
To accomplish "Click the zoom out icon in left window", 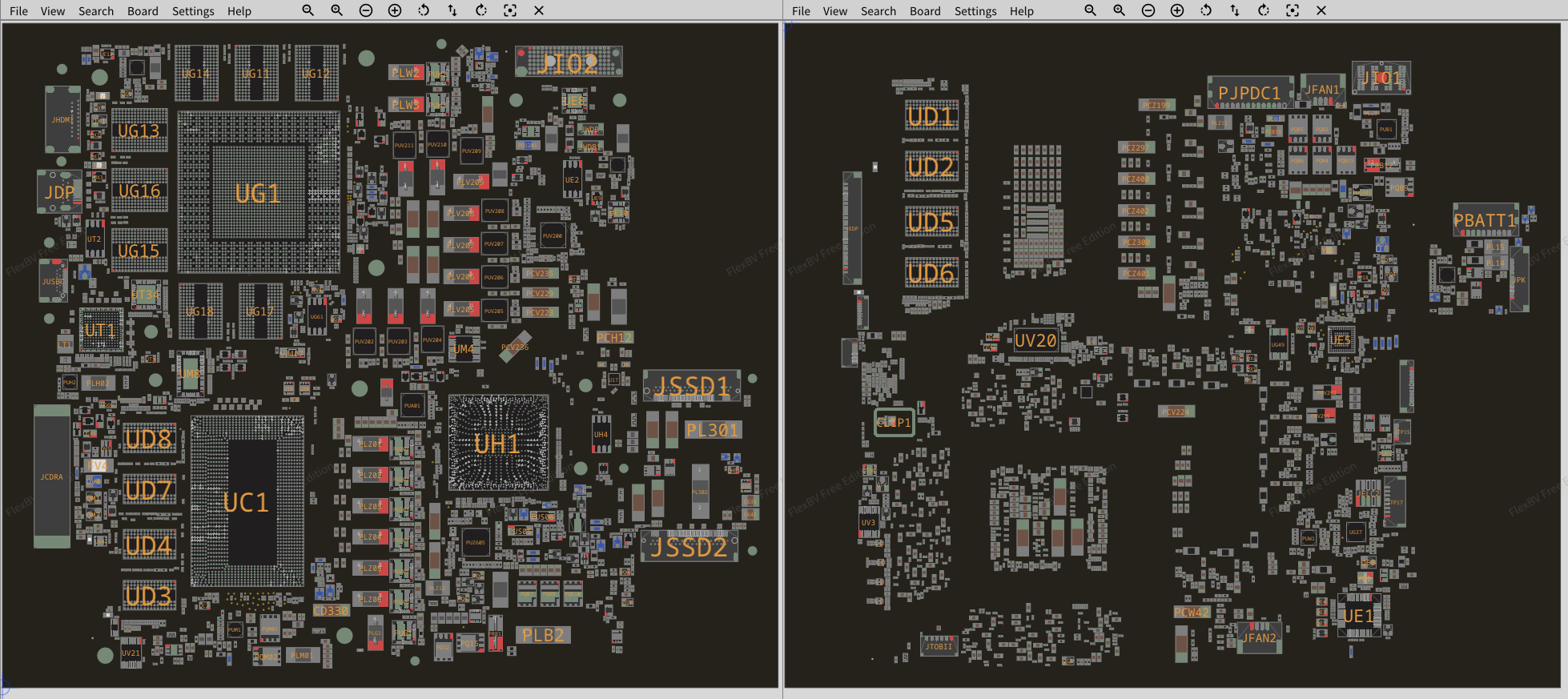I will 366,10.
